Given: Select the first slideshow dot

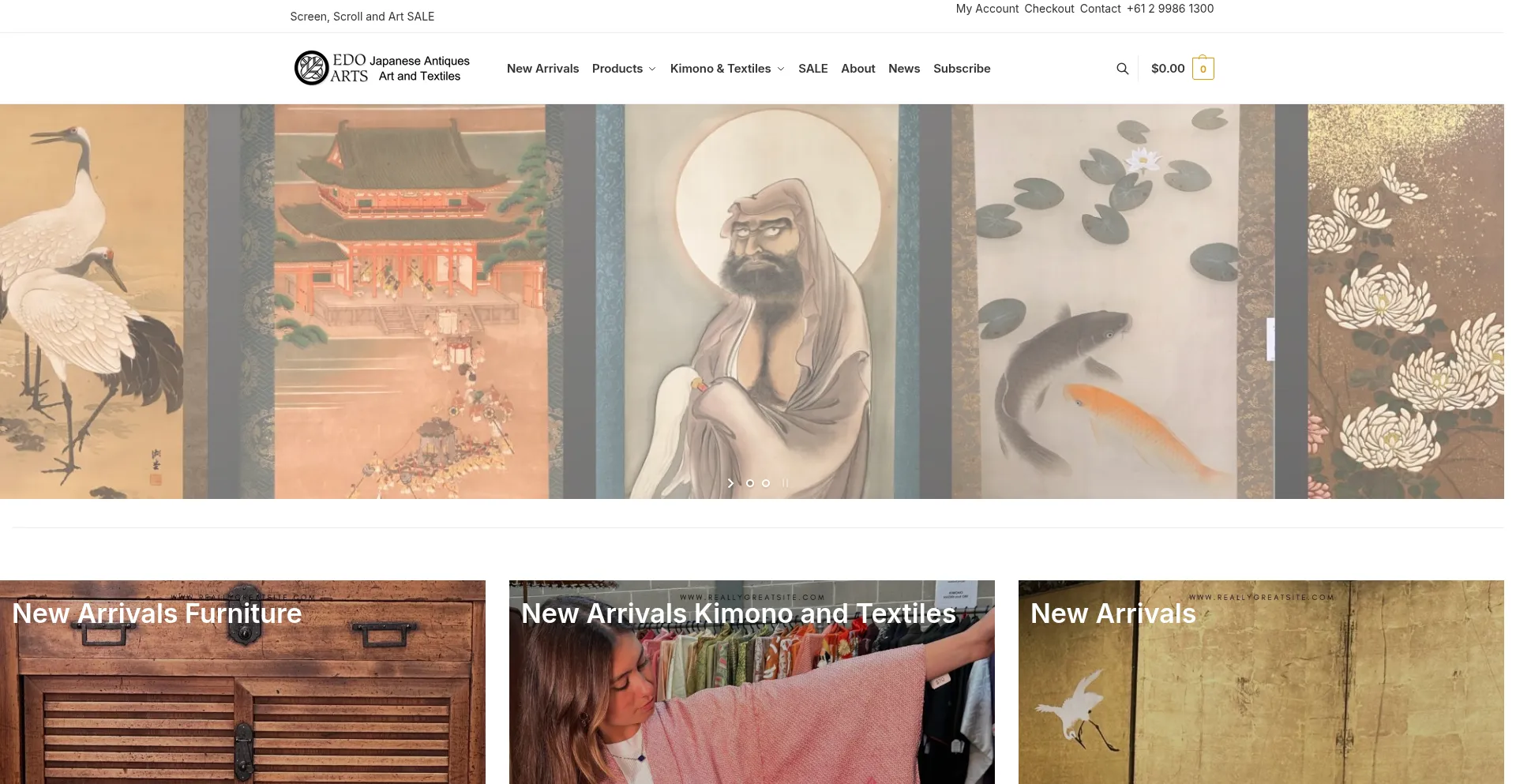Looking at the screenshot, I should pyautogui.click(x=750, y=483).
